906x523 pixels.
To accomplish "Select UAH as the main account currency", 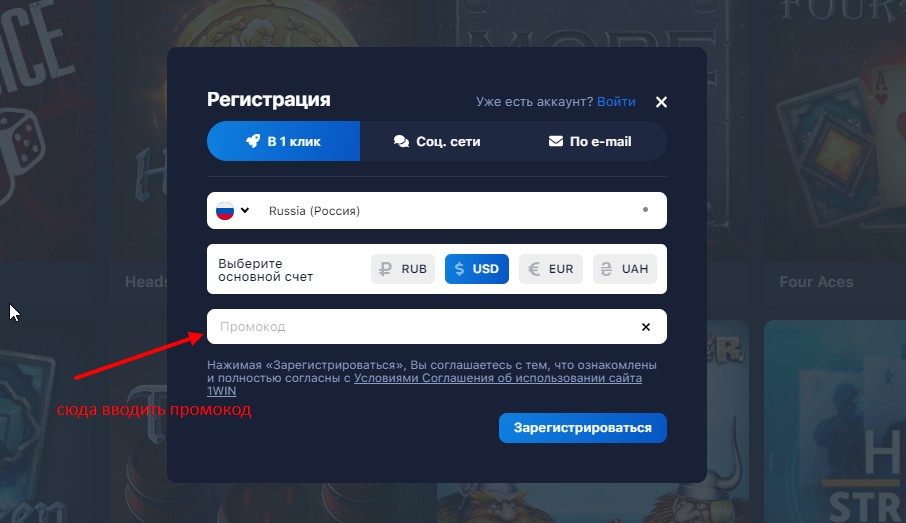I will click(x=625, y=269).
